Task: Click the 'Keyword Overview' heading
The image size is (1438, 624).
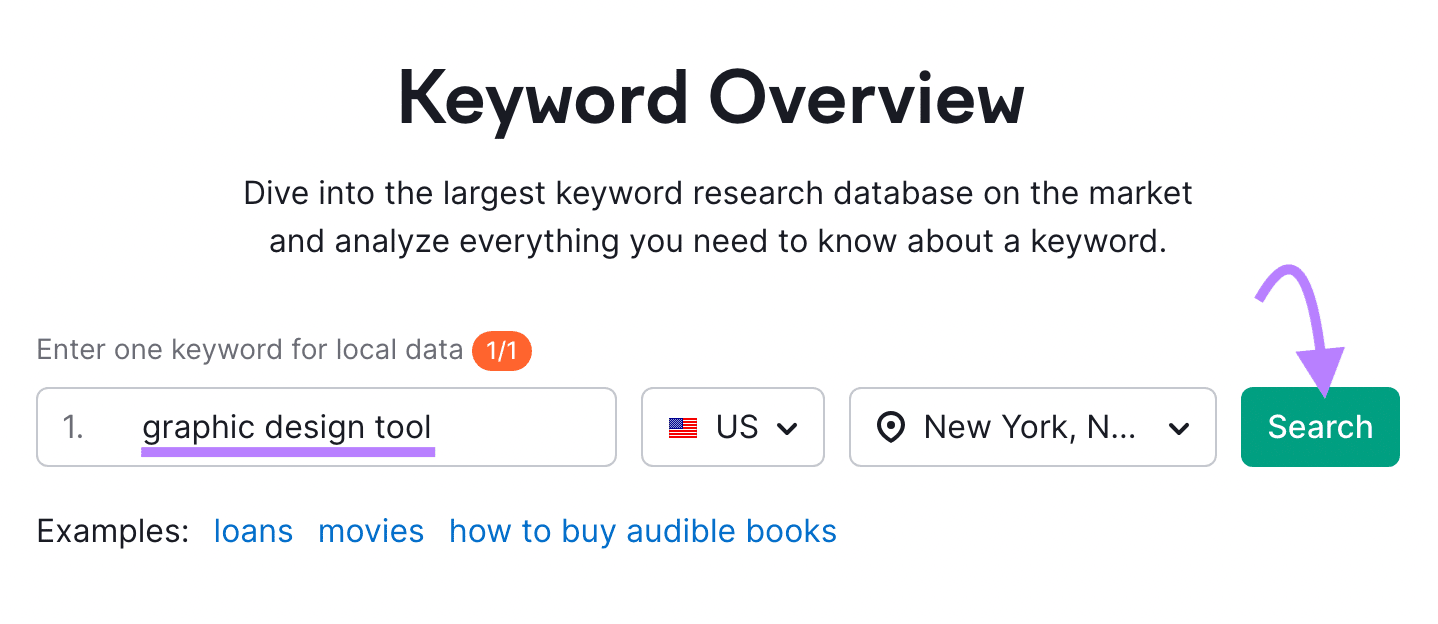Action: 711,100
